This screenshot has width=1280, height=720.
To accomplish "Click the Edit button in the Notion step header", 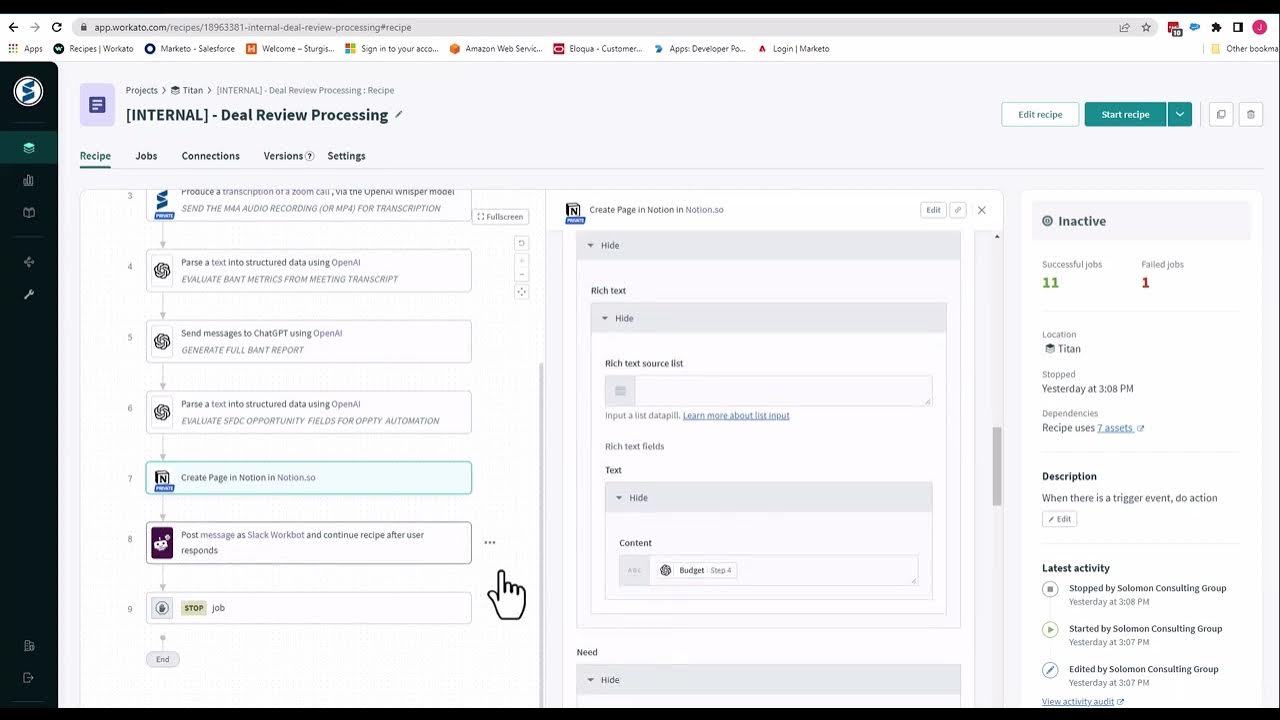I will 933,210.
